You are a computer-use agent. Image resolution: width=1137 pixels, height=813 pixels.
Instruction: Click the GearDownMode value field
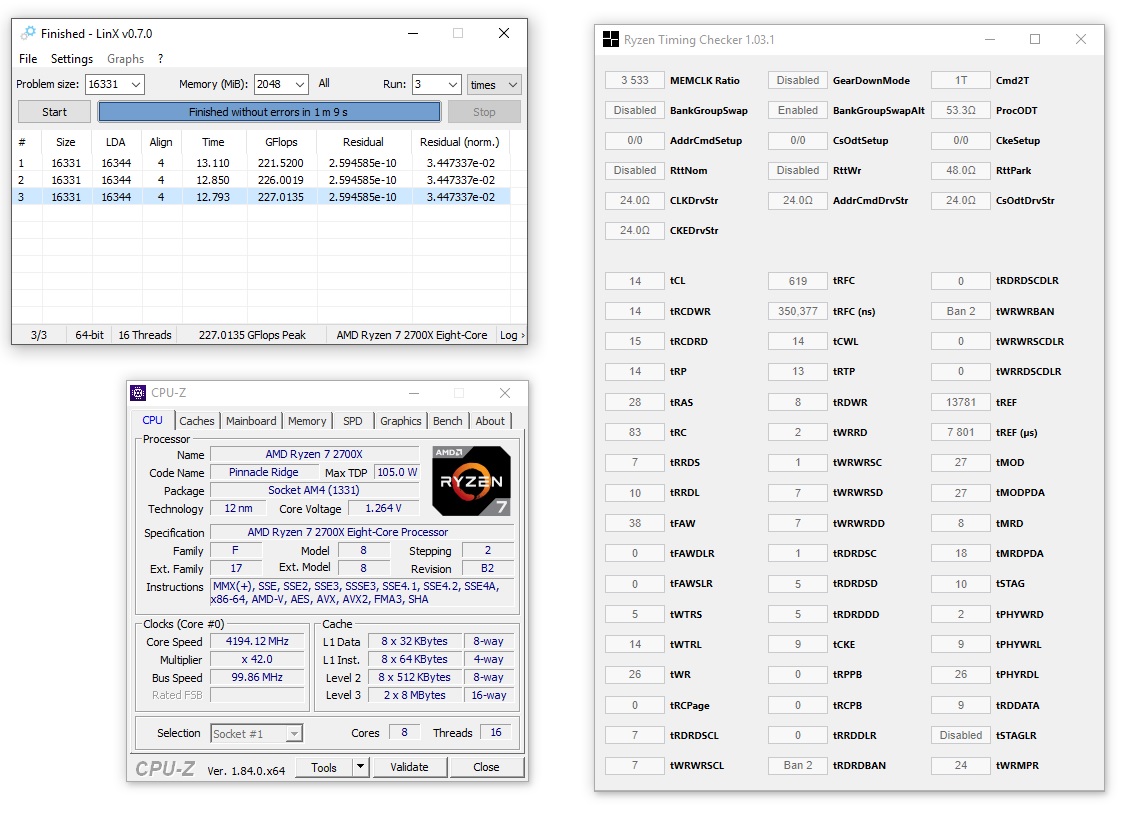coord(798,80)
